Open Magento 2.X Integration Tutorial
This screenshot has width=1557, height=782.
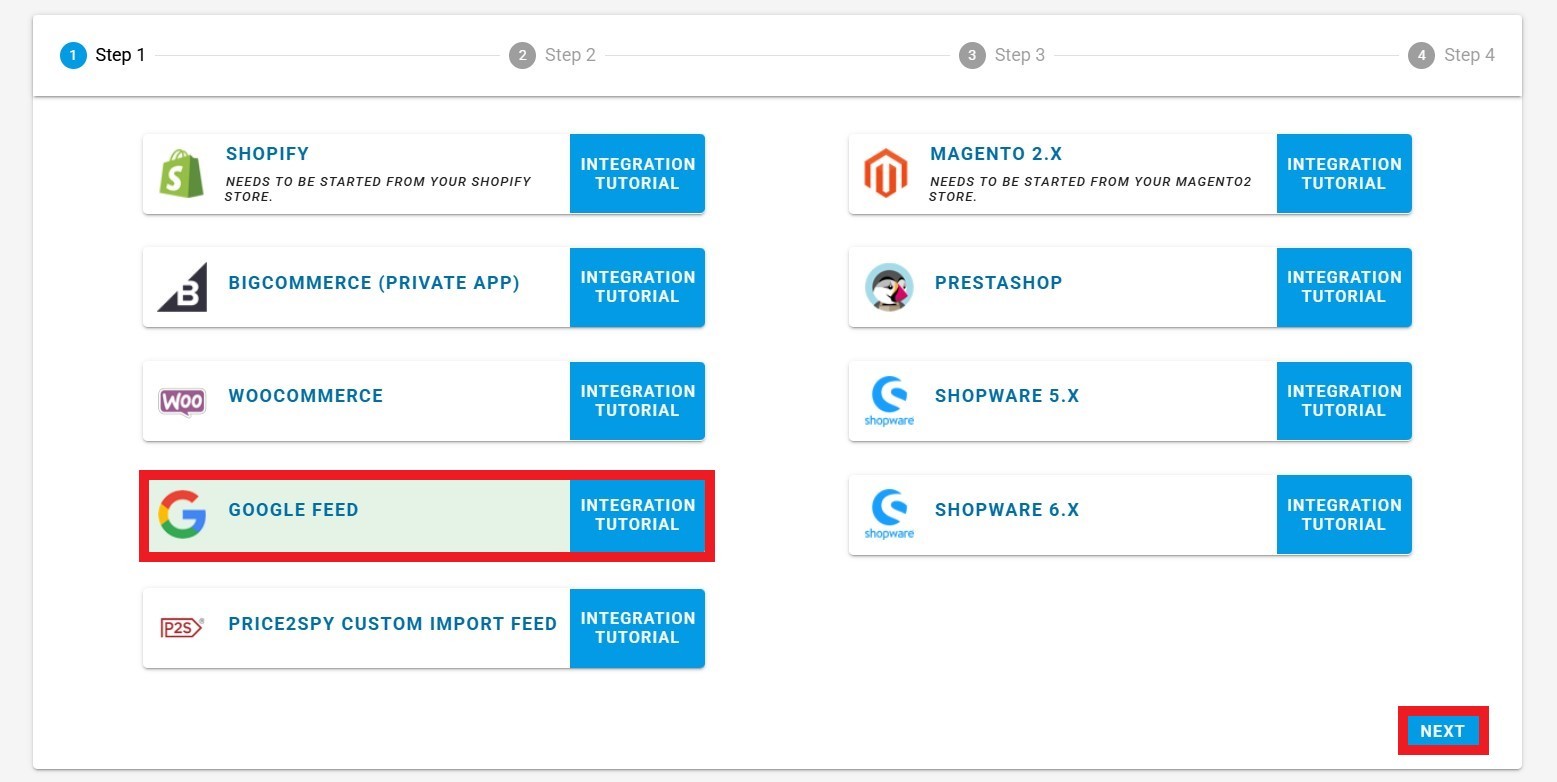(1344, 174)
